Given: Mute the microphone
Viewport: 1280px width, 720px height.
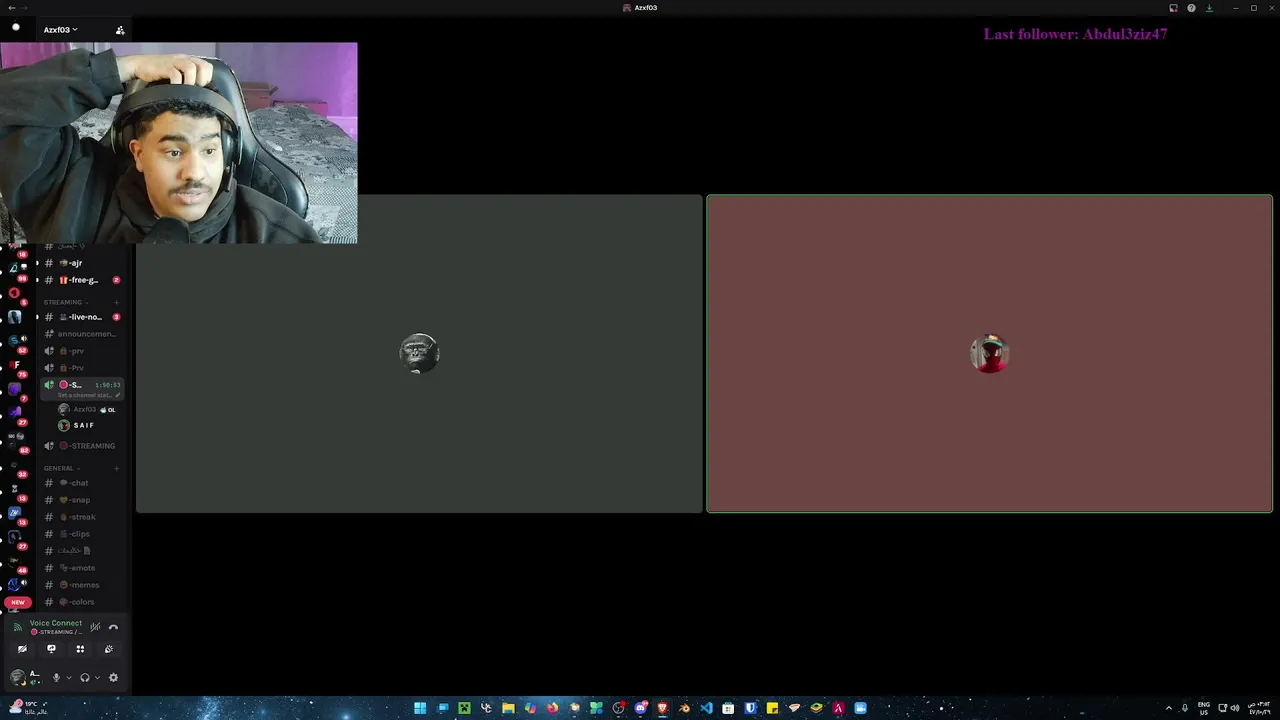Looking at the screenshot, I should click(56, 677).
